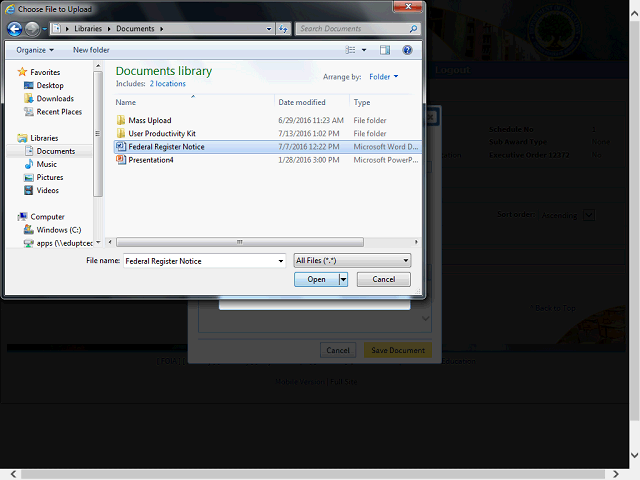Click New folder in toolbar
Viewport: 640px width, 480px height.
pyautogui.click(x=91, y=50)
